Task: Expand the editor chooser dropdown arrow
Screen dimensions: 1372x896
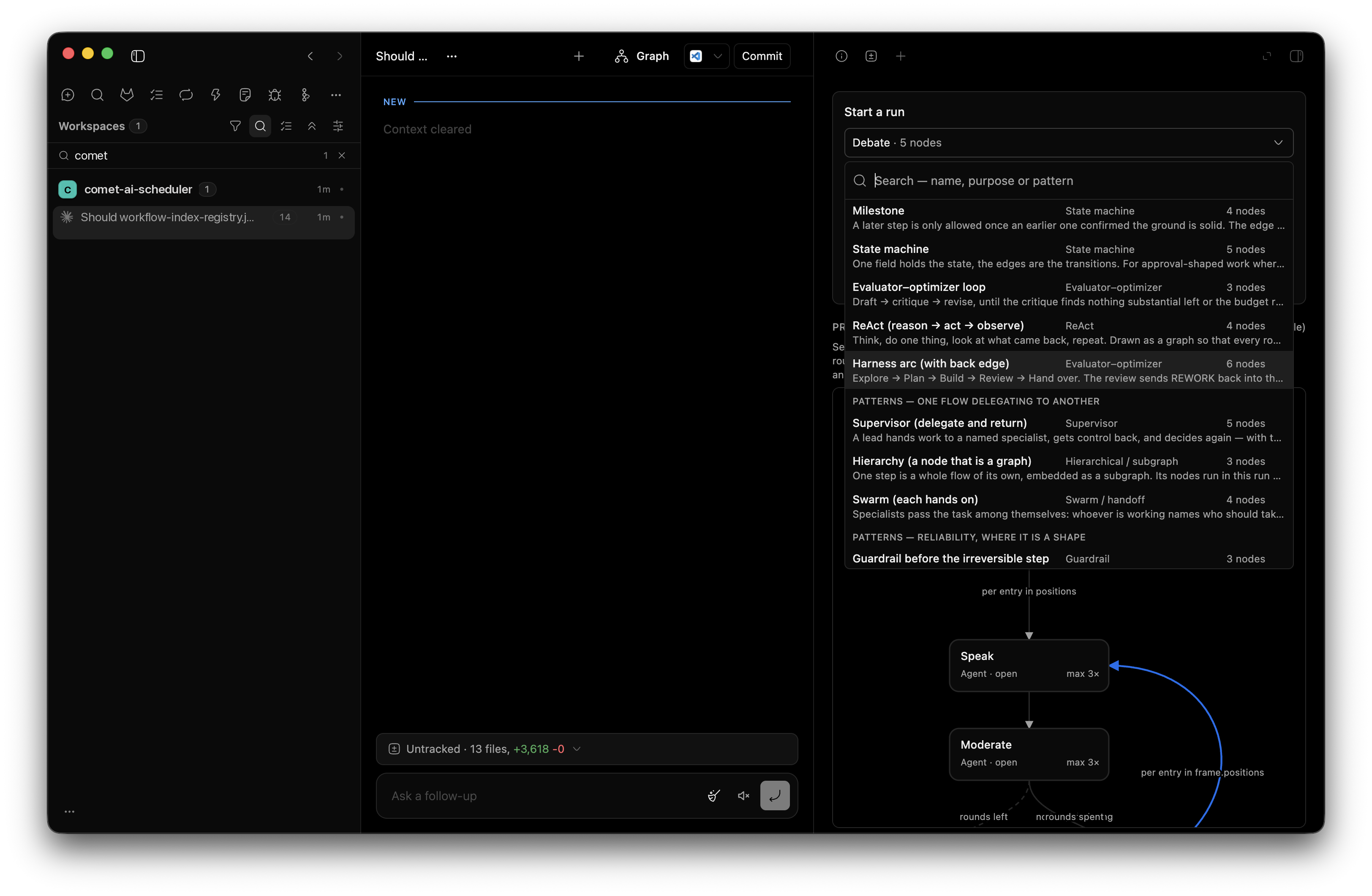Action: pyautogui.click(x=718, y=56)
